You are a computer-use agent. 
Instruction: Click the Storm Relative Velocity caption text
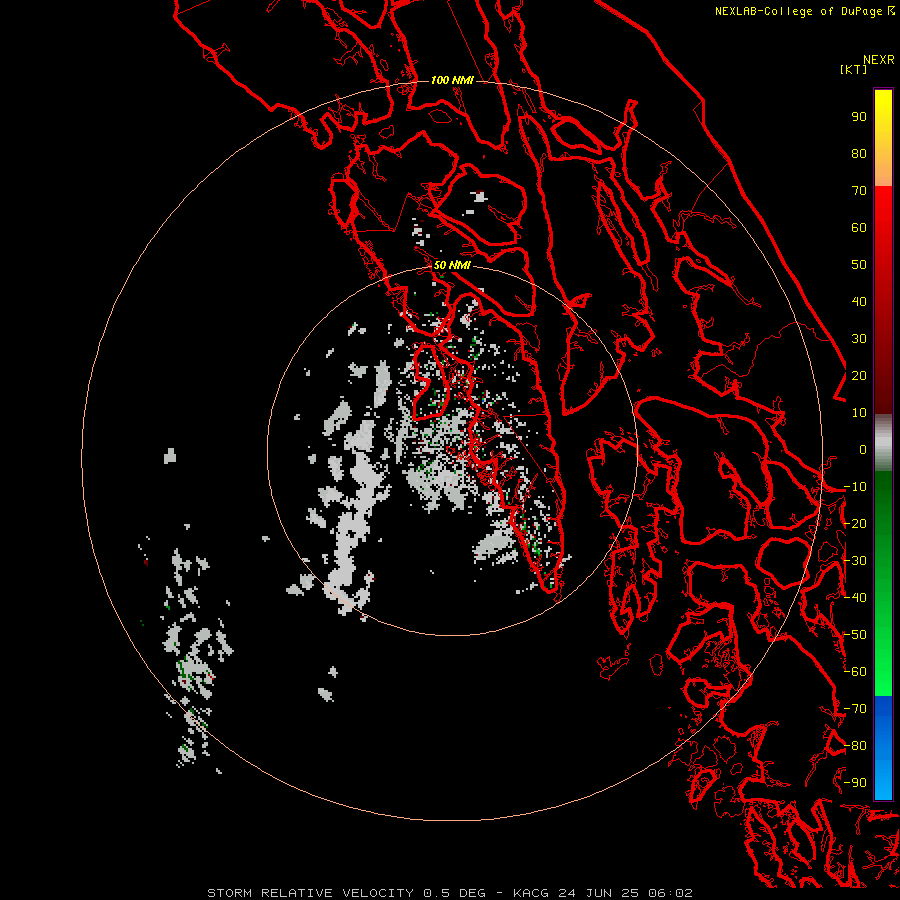(x=449, y=893)
